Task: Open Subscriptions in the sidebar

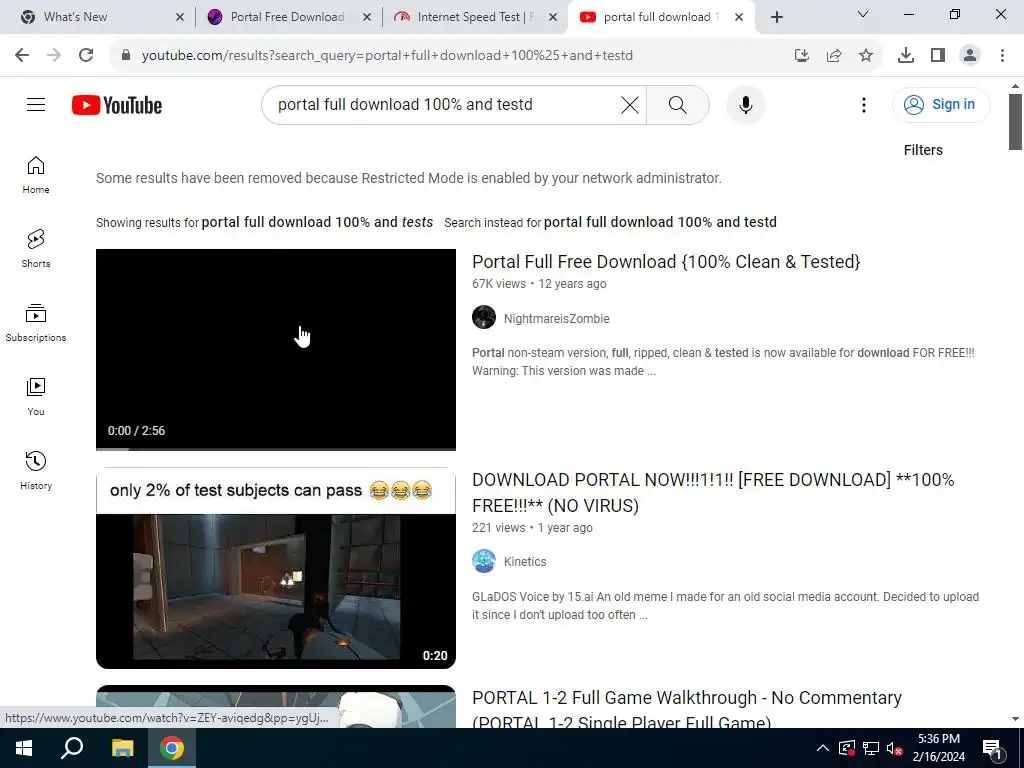Action: point(36,323)
